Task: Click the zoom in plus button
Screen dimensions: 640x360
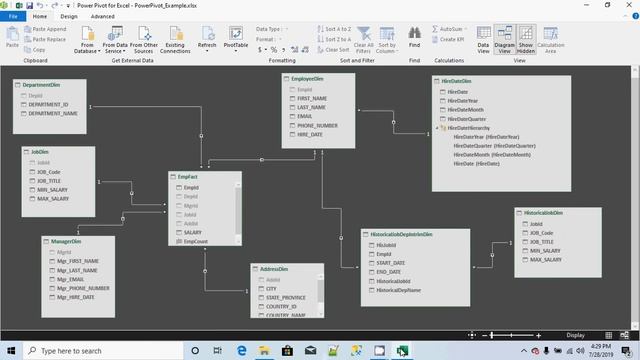Action: 539,336
